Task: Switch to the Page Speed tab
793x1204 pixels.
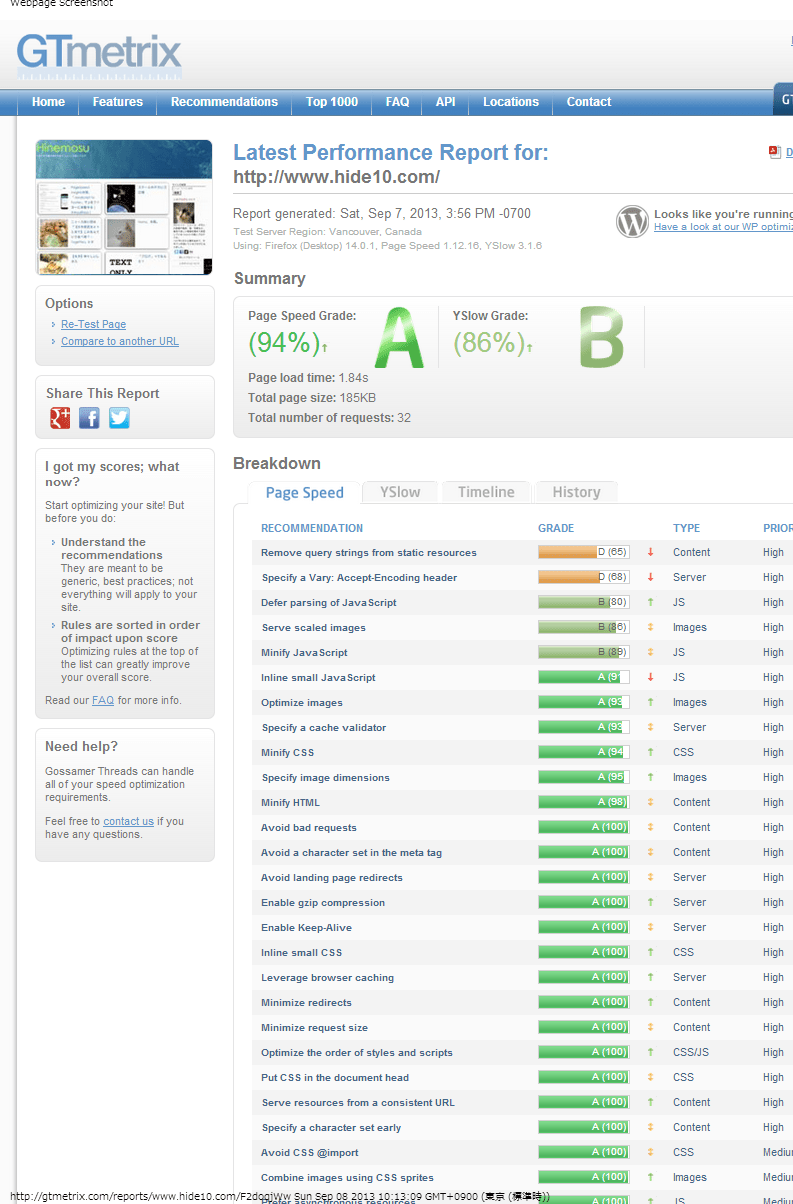Action: click(305, 492)
